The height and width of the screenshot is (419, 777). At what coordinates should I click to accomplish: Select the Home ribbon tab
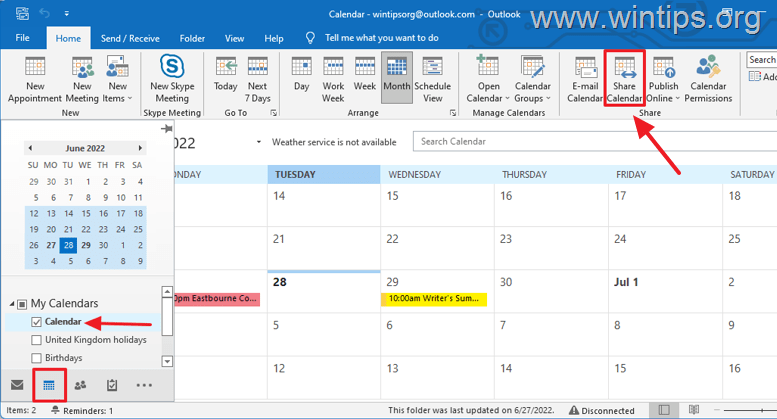coord(68,38)
